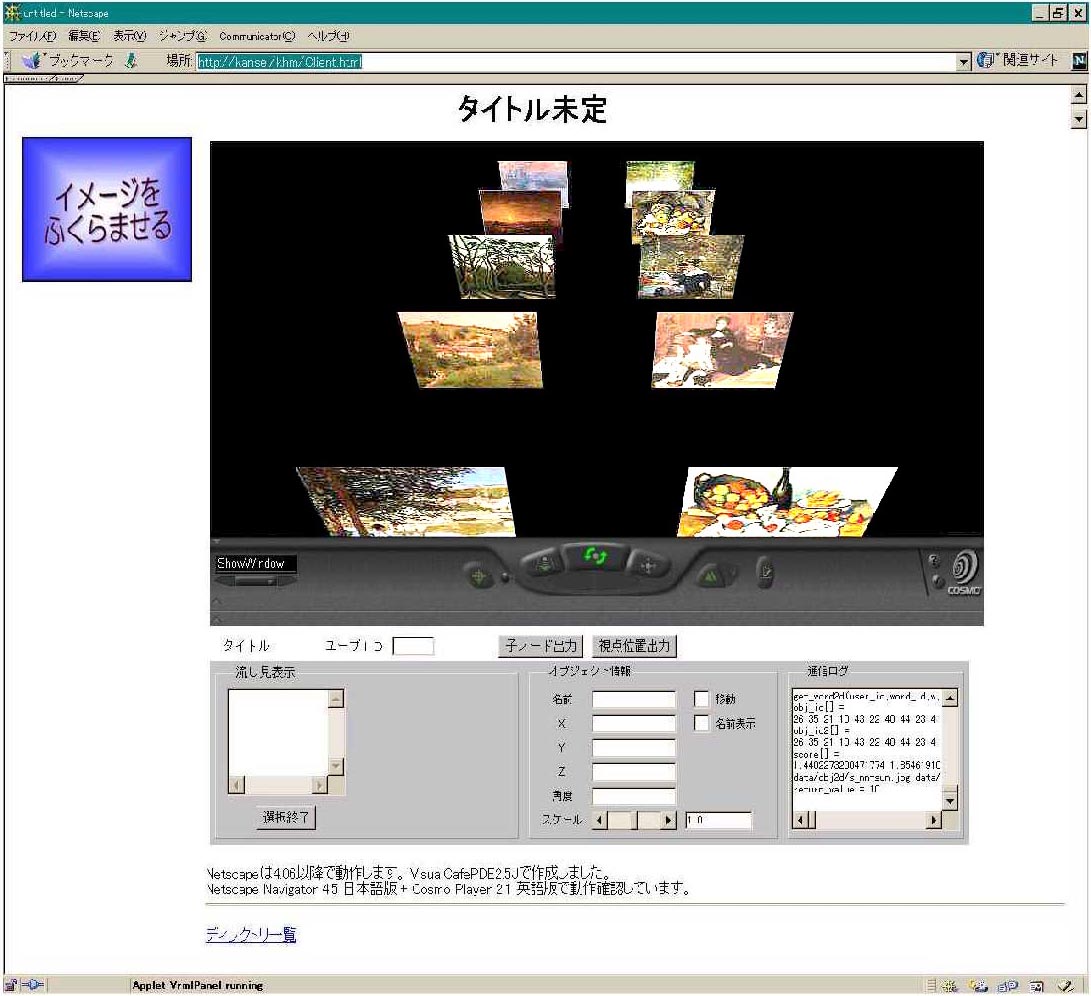Click the イメージをふくらませる blue banner

[107, 210]
